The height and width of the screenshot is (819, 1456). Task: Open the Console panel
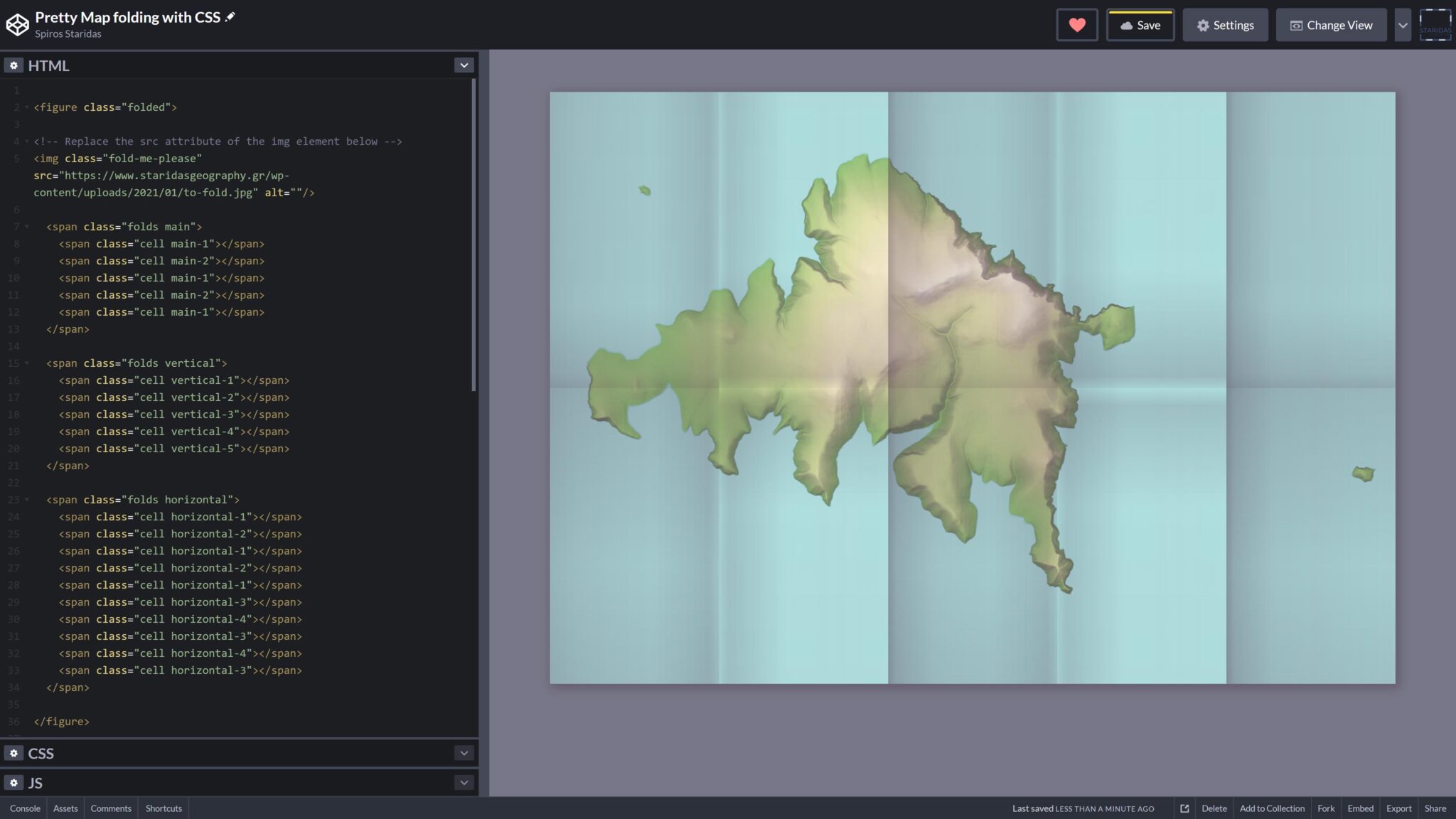point(25,808)
